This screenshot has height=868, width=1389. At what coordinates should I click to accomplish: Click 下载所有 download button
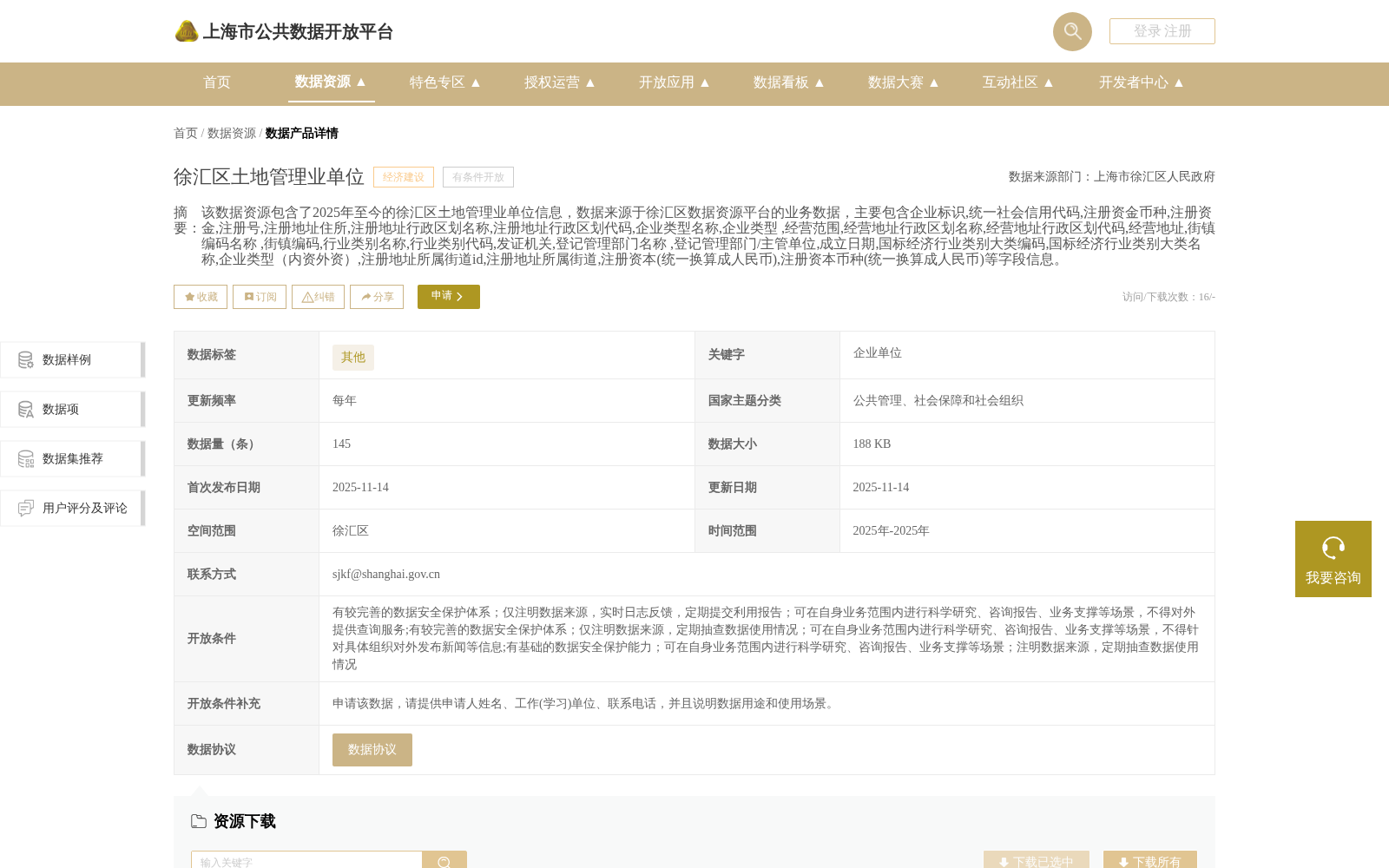point(1150,860)
